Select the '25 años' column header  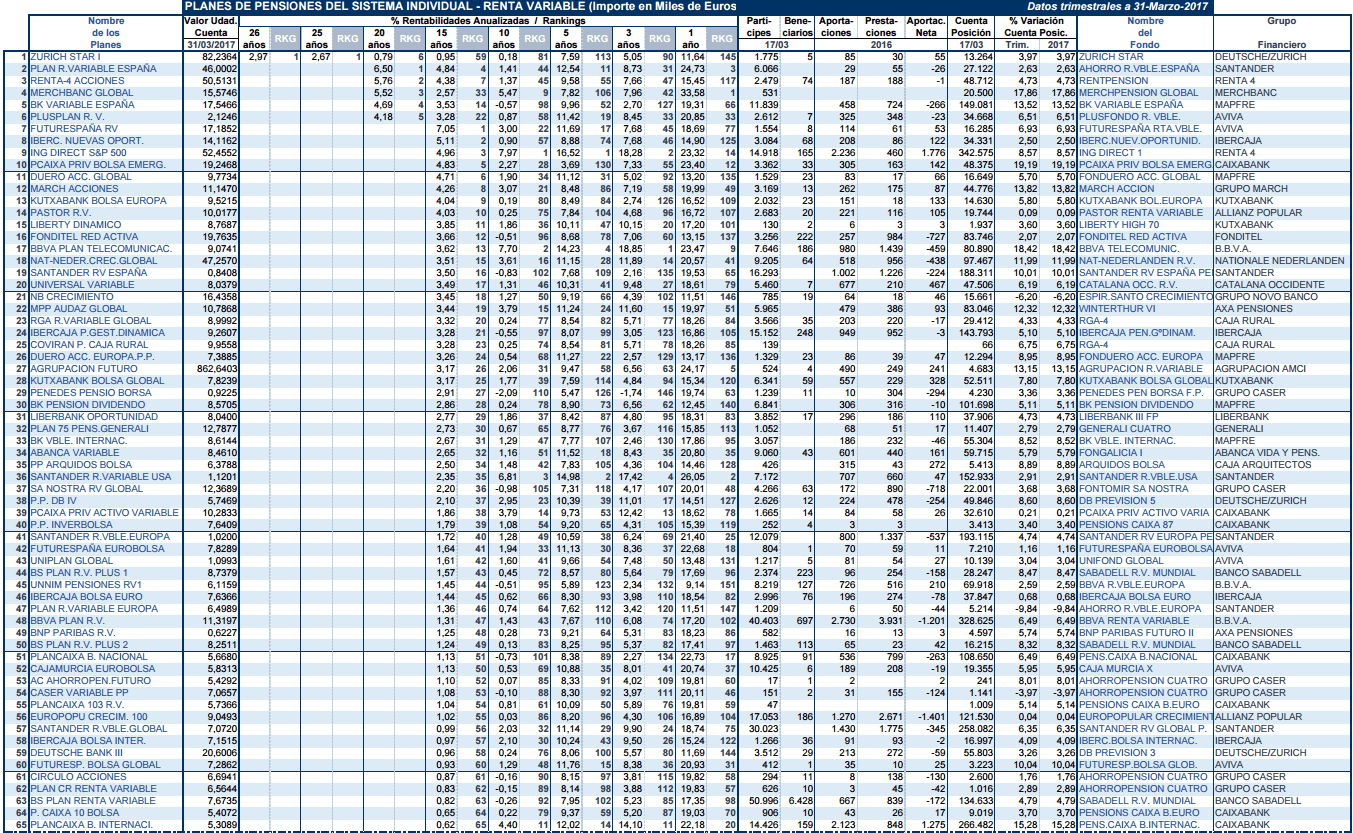pos(318,38)
